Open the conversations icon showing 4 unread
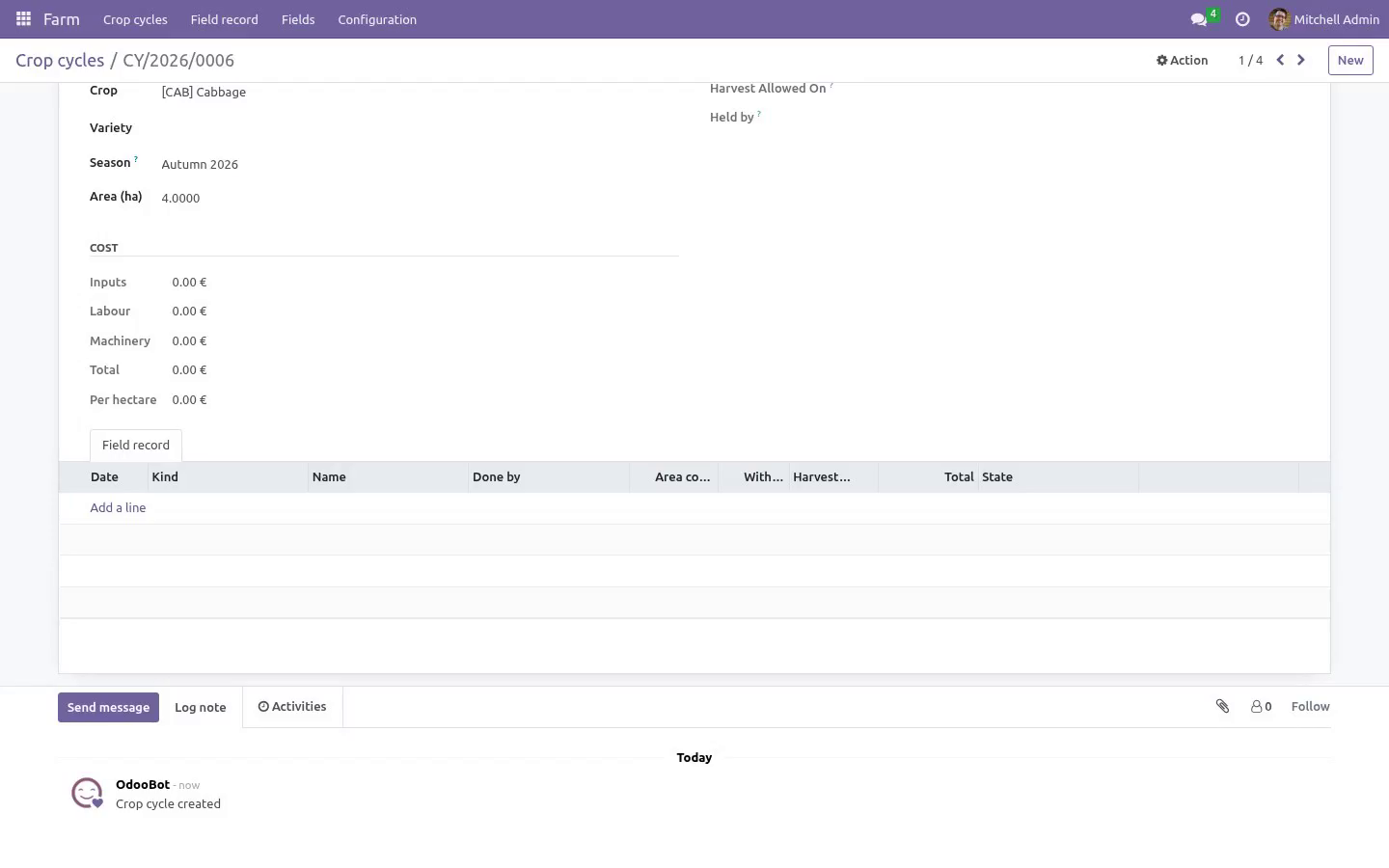The height and width of the screenshot is (868, 1389). pyautogui.click(x=1199, y=19)
